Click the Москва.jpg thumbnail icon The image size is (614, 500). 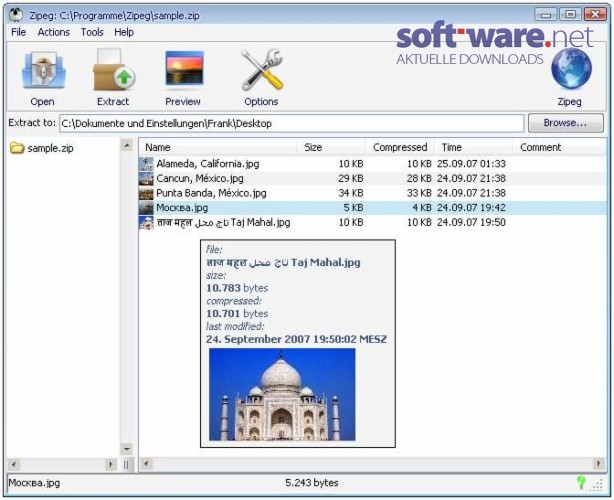tap(146, 208)
